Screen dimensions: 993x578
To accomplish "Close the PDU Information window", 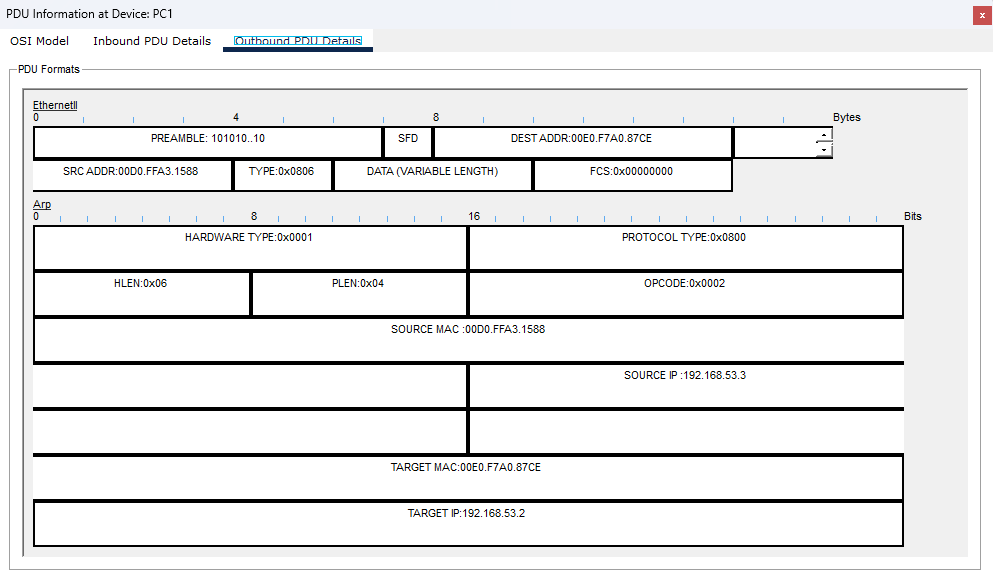I will click(x=982, y=15).
